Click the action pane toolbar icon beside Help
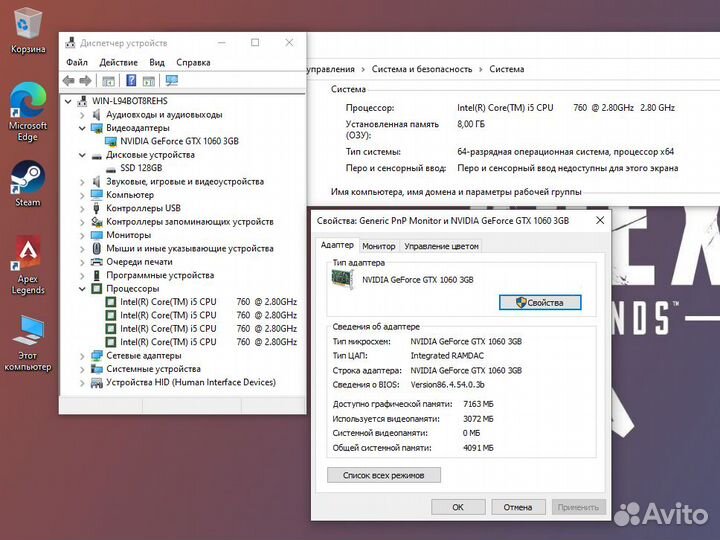Viewport: 720px width, 540px height. point(148,81)
